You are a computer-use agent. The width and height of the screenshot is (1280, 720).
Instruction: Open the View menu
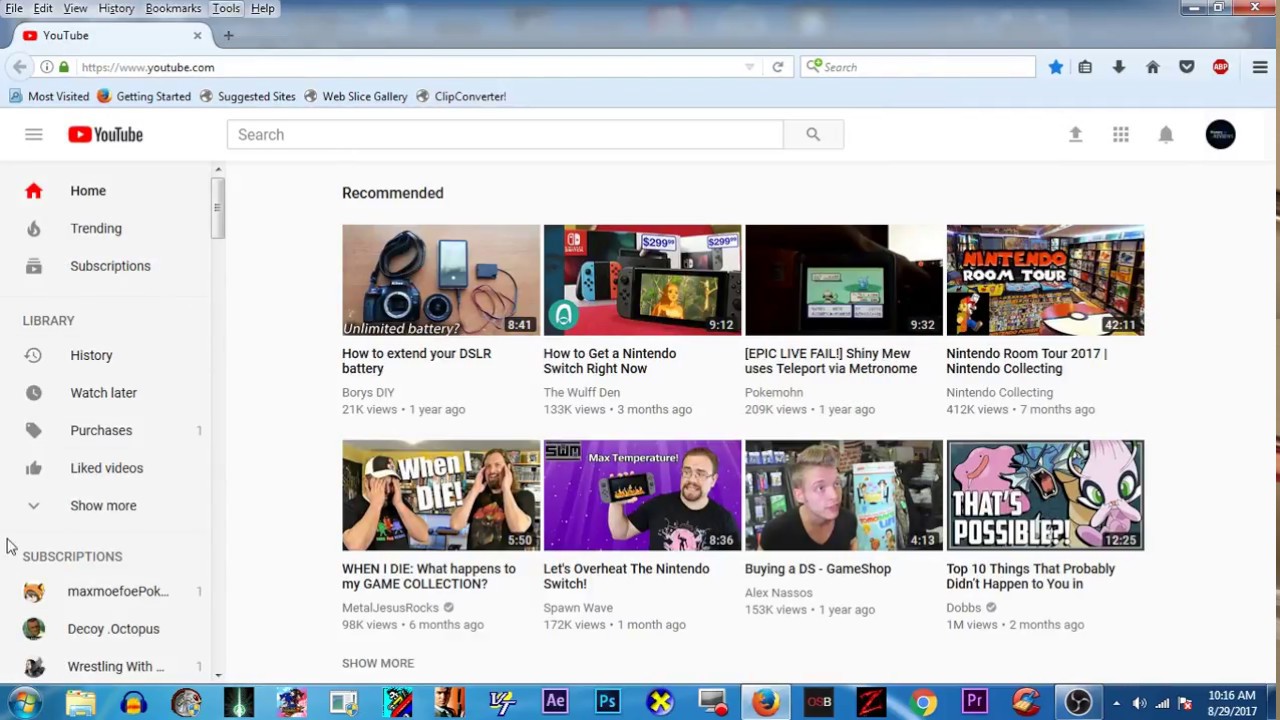[75, 8]
